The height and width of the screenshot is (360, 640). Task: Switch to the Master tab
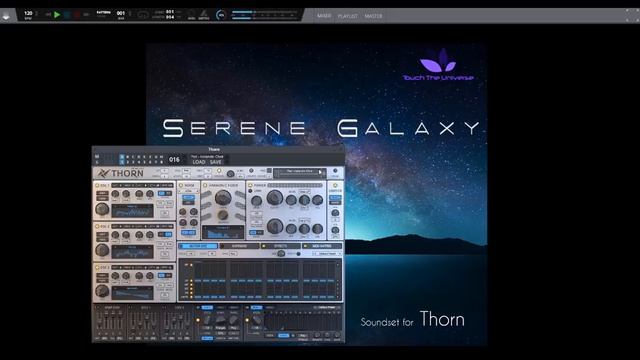click(x=373, y=16)
